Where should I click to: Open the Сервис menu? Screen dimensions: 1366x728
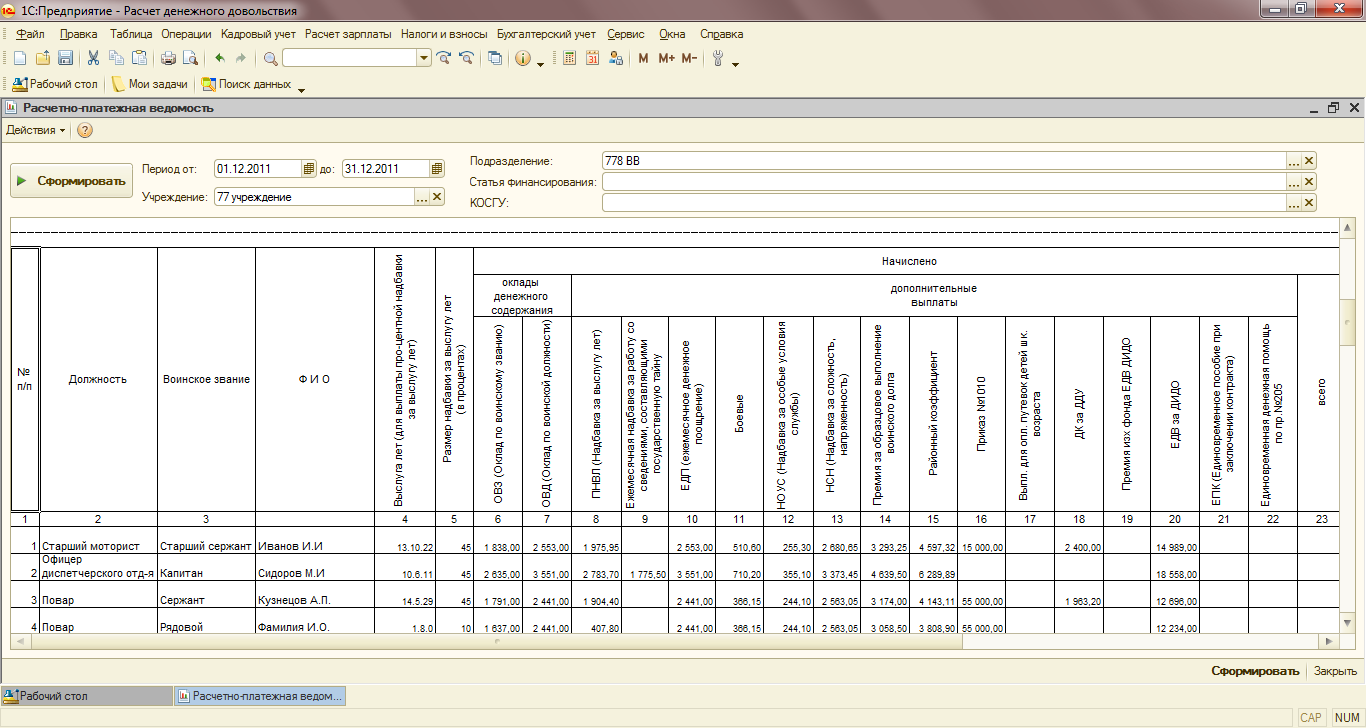626,34
